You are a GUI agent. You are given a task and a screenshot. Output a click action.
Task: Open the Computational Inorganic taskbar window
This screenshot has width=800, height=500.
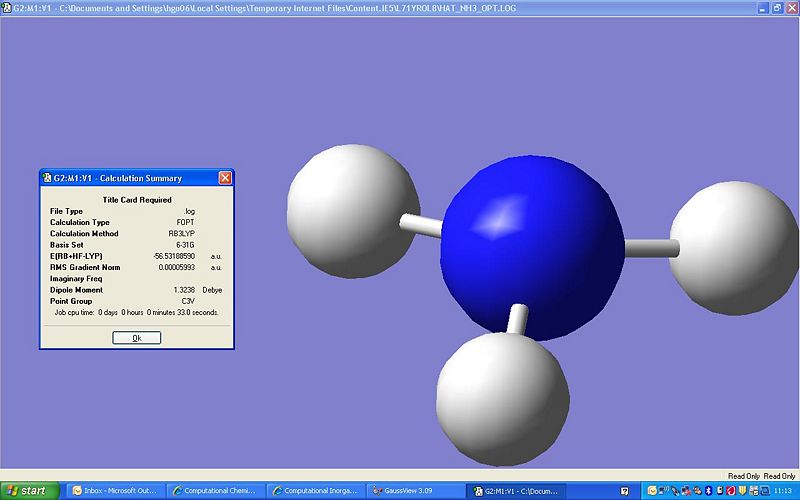[315, 491]
